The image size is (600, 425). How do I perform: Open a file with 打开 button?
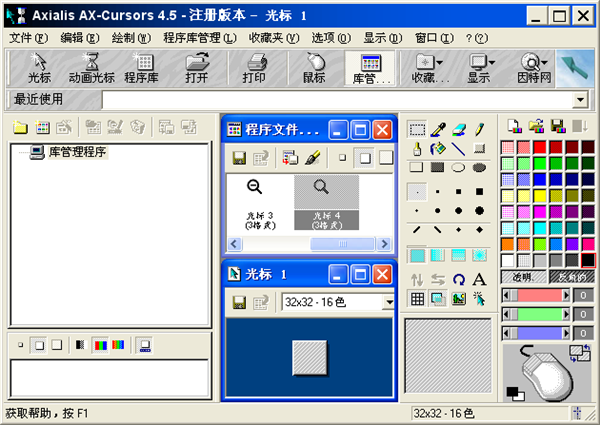[x=197, y=68]
